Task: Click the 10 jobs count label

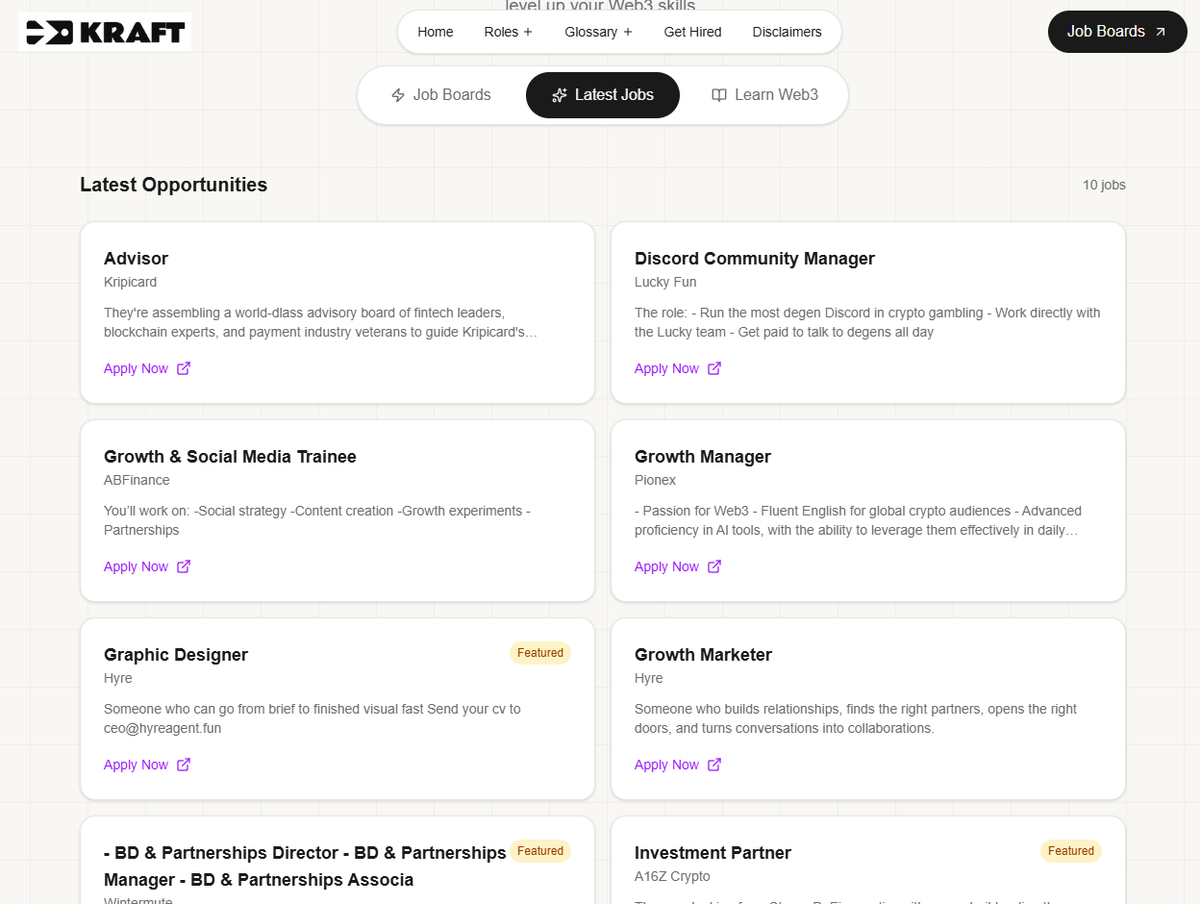Action: [x=1104, y=185]
